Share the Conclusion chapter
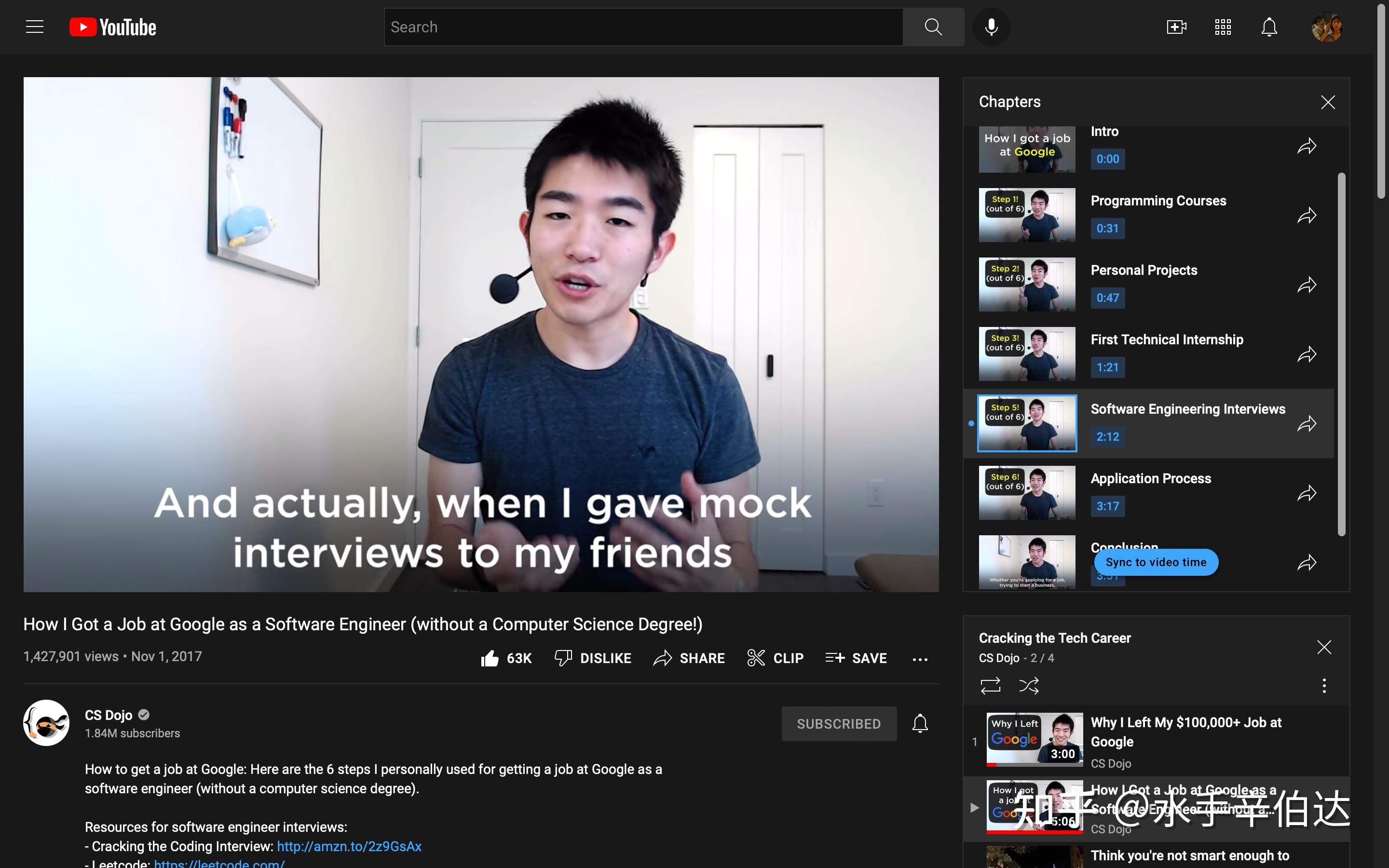The height and width of the screenshot is (868, 1389). (x=1307, y=563)
